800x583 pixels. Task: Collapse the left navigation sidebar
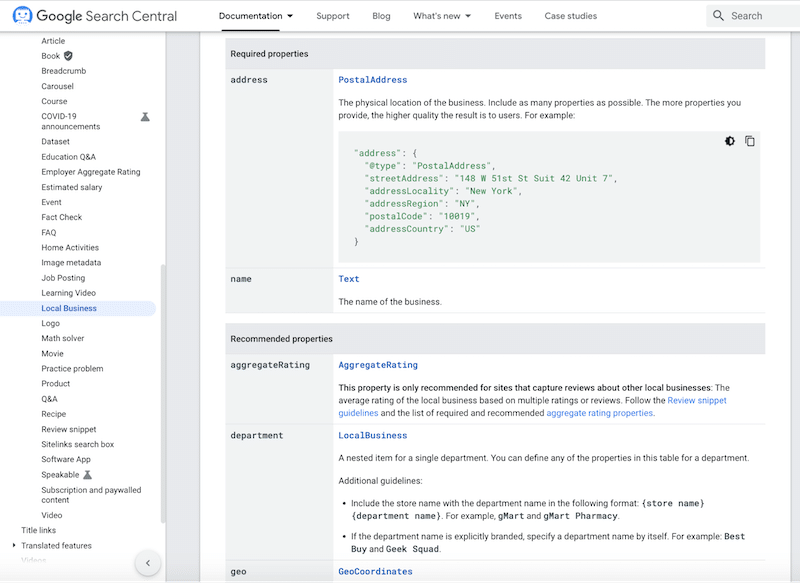tap(147, 563)
